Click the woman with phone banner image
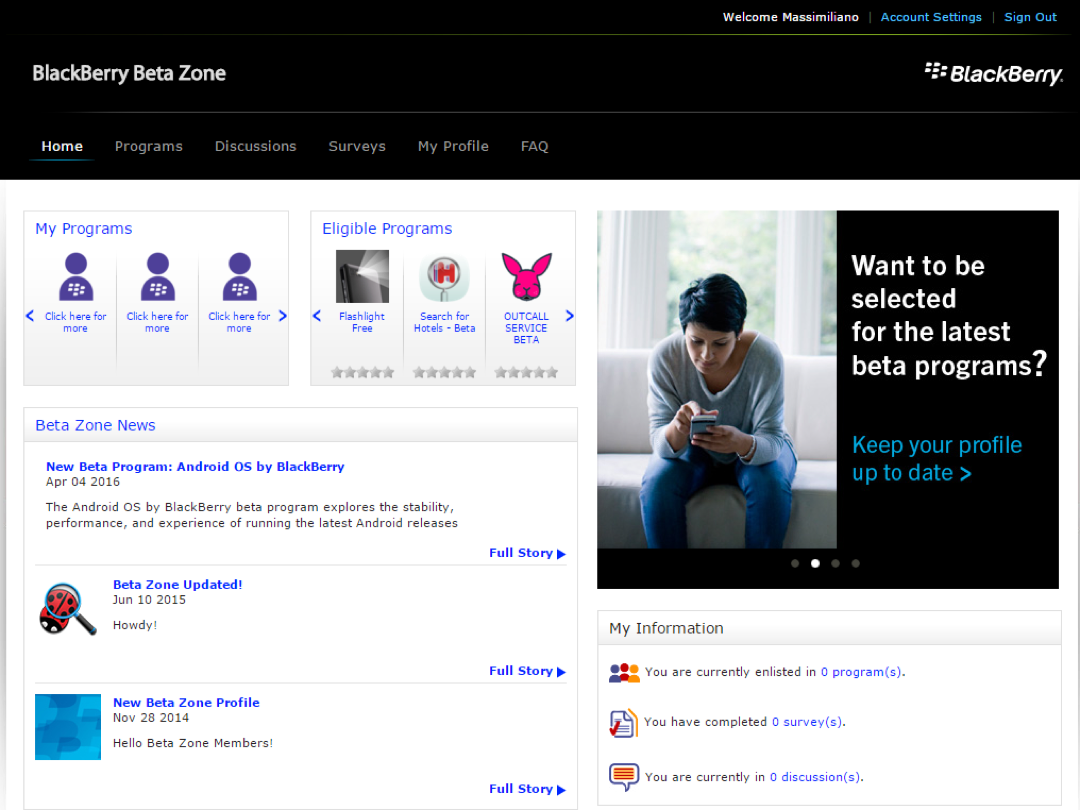Viewport: 1080px width, 810px height. click(x=717, y=380)
